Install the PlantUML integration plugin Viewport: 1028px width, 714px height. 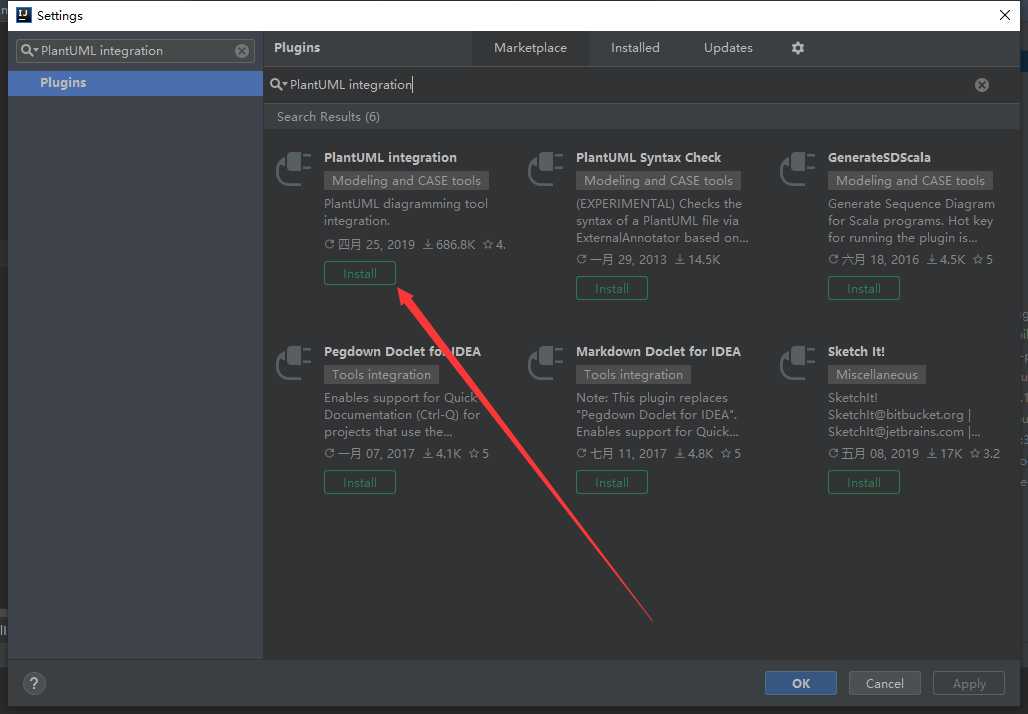pos(360,273)
